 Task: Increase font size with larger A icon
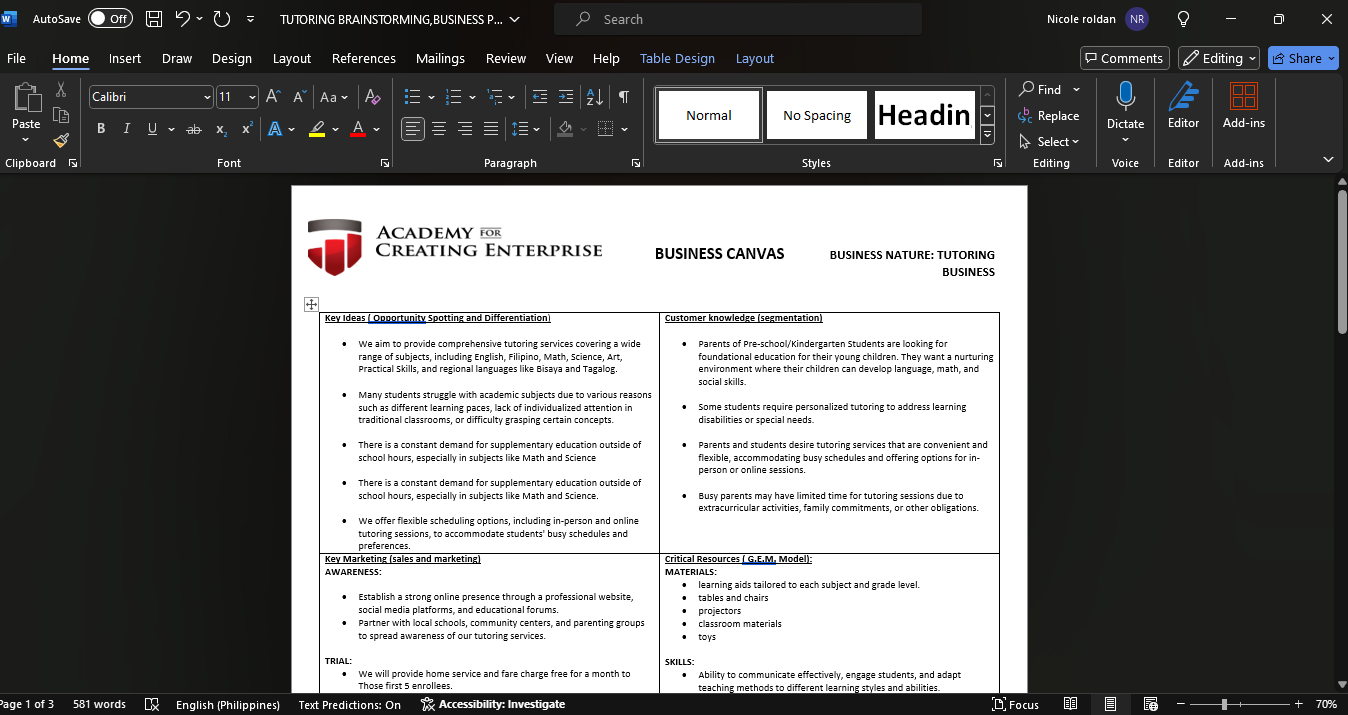[x=274, y=97]
